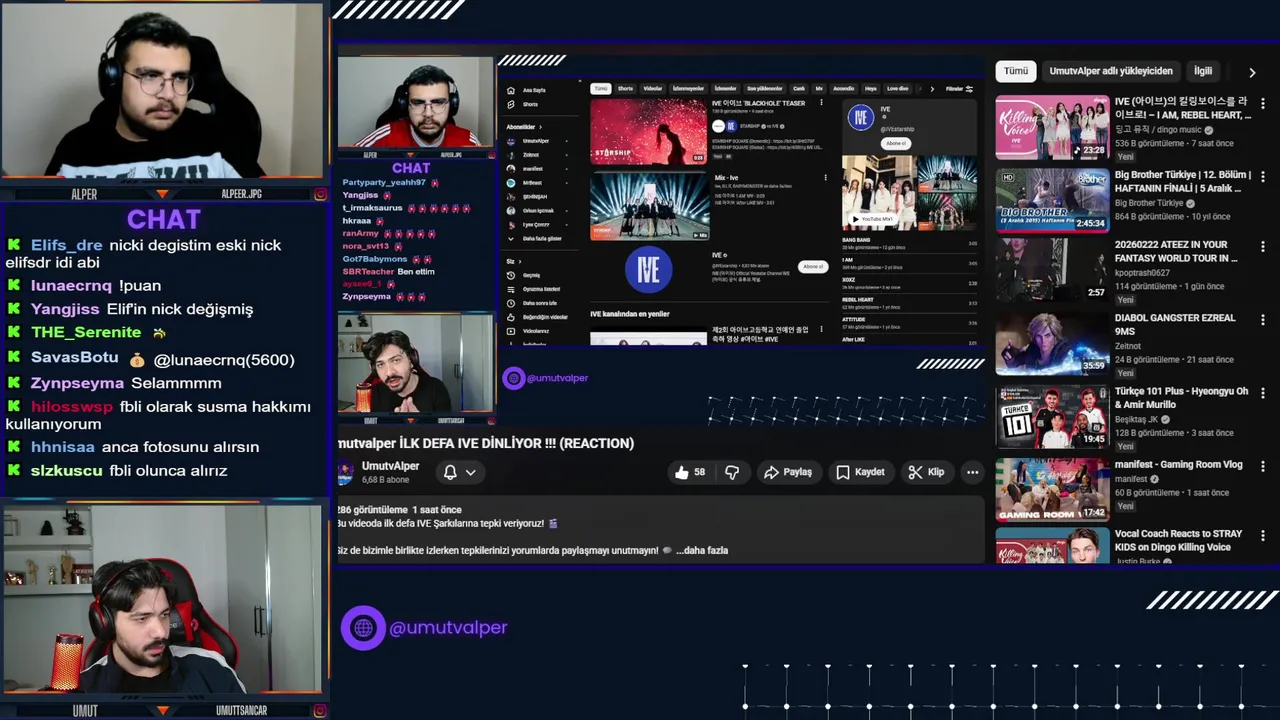Viewport: 1280px width, 720px height.
Task: Expand the Siz section header
Action: 513,261
